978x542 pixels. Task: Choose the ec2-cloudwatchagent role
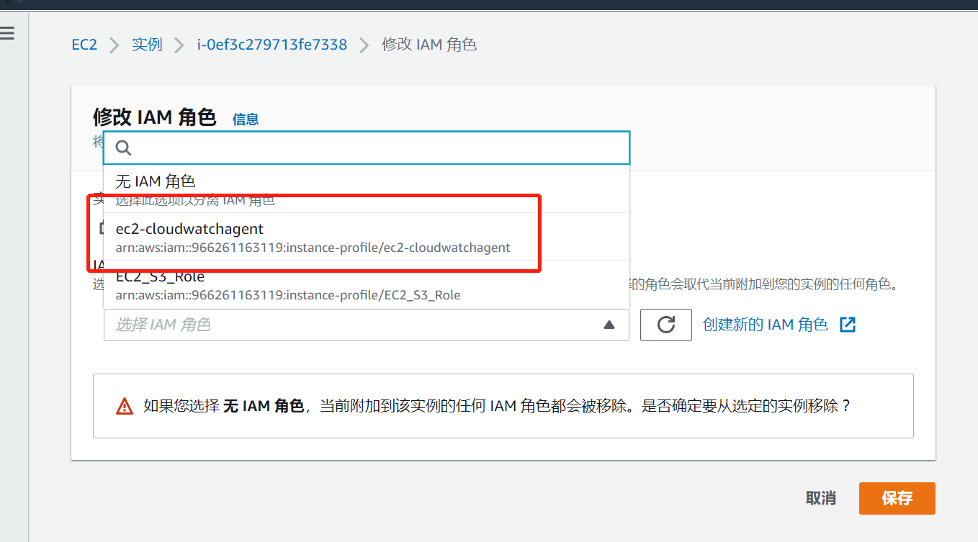pyautogui.click(x=367, y=237)
